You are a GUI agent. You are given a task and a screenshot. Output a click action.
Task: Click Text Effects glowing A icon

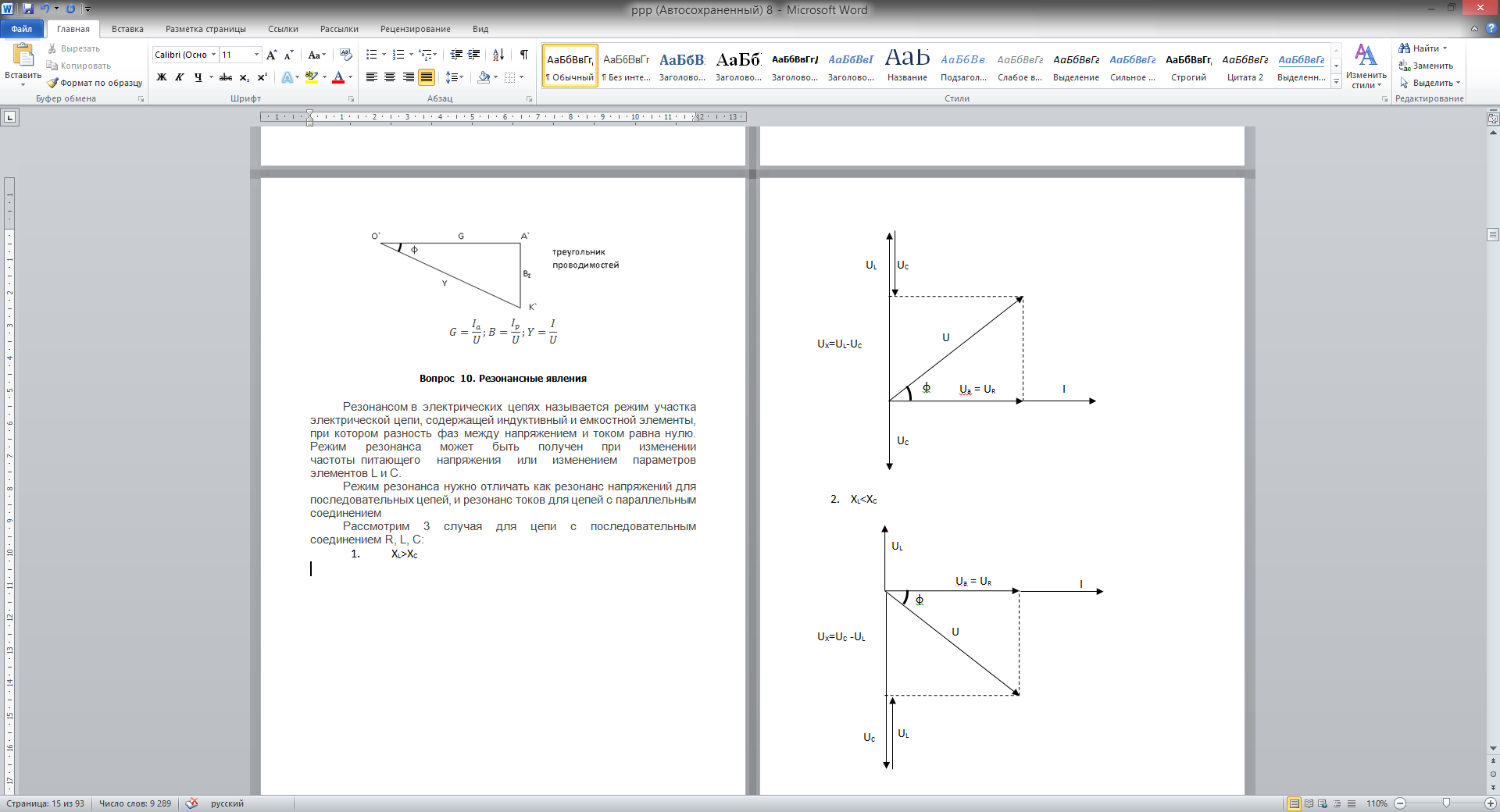(287, 77)
